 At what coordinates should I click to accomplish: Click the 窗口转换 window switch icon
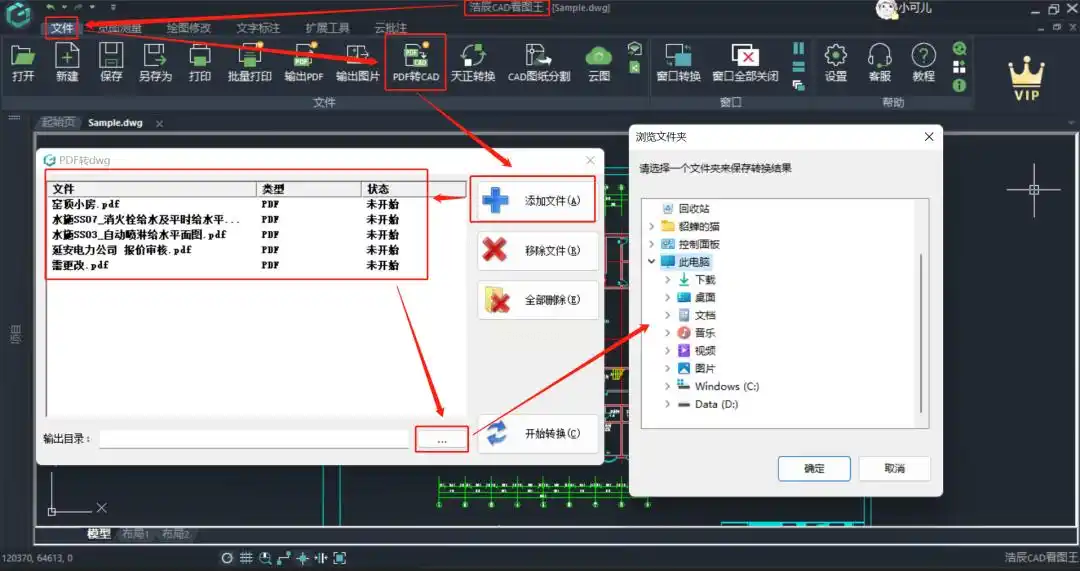(x=678, y=62)
